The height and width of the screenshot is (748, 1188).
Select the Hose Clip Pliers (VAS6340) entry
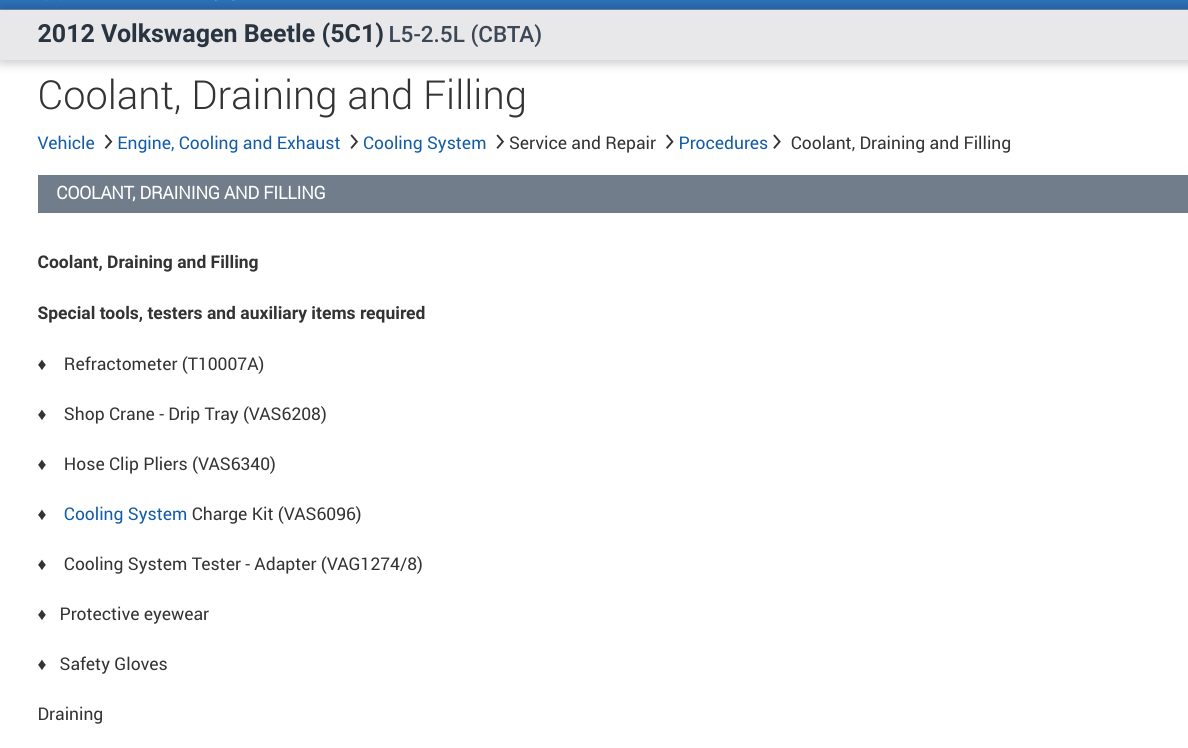[x=169, y=464]
